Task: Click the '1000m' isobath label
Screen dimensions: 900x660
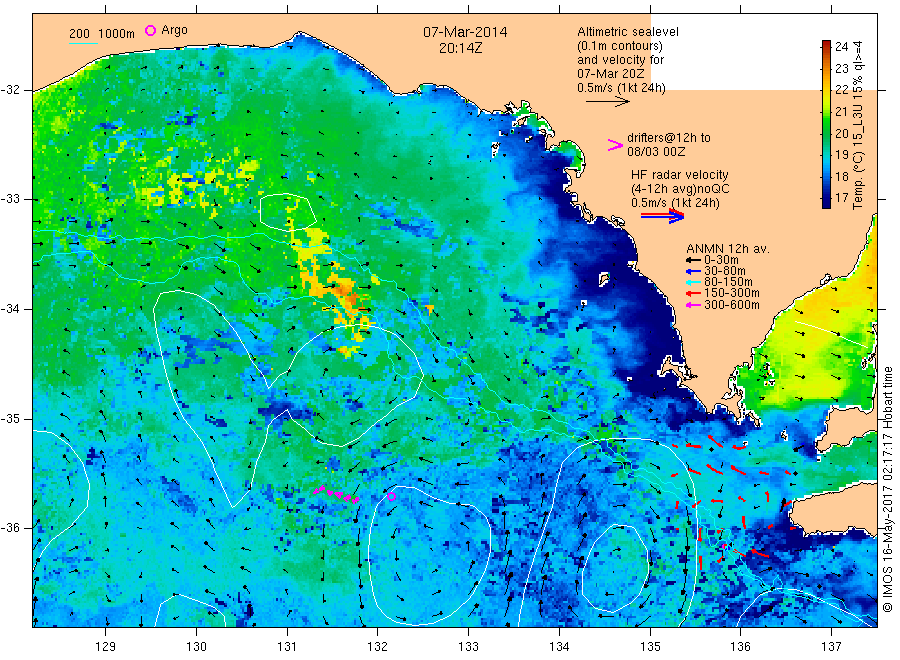Action: click(117, 34)
